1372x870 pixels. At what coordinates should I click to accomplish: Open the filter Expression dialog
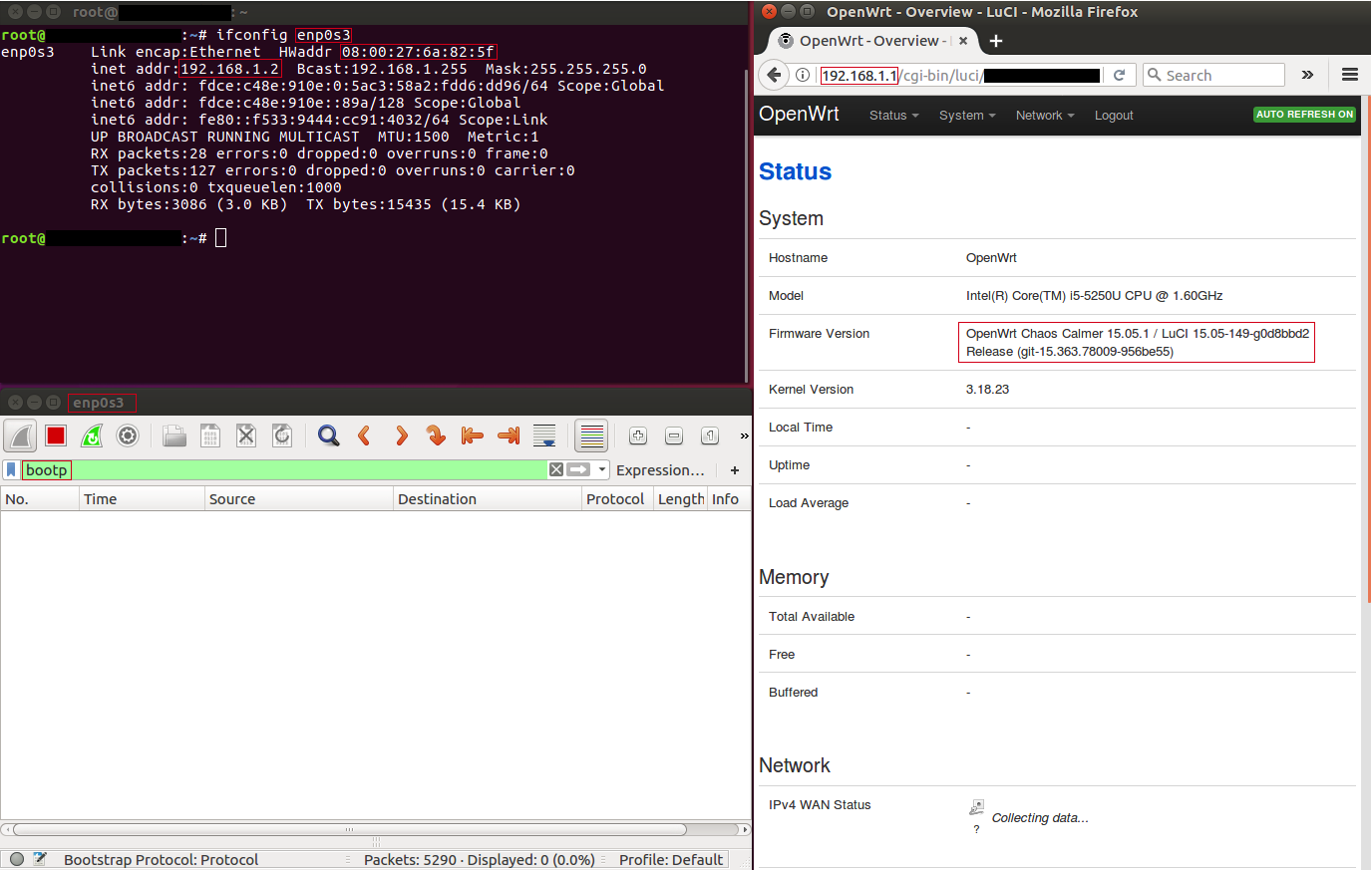(660, 470)
